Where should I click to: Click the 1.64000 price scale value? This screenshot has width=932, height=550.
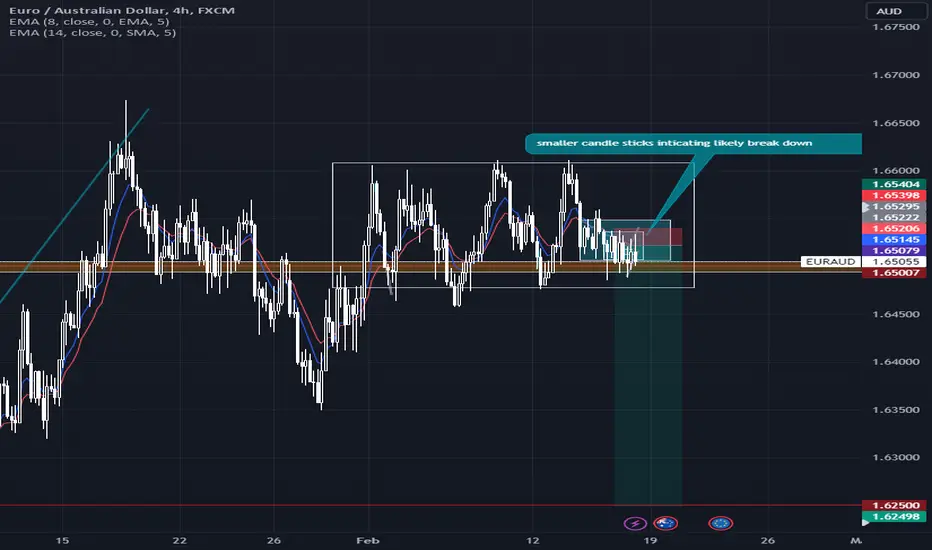coord(896,362)
